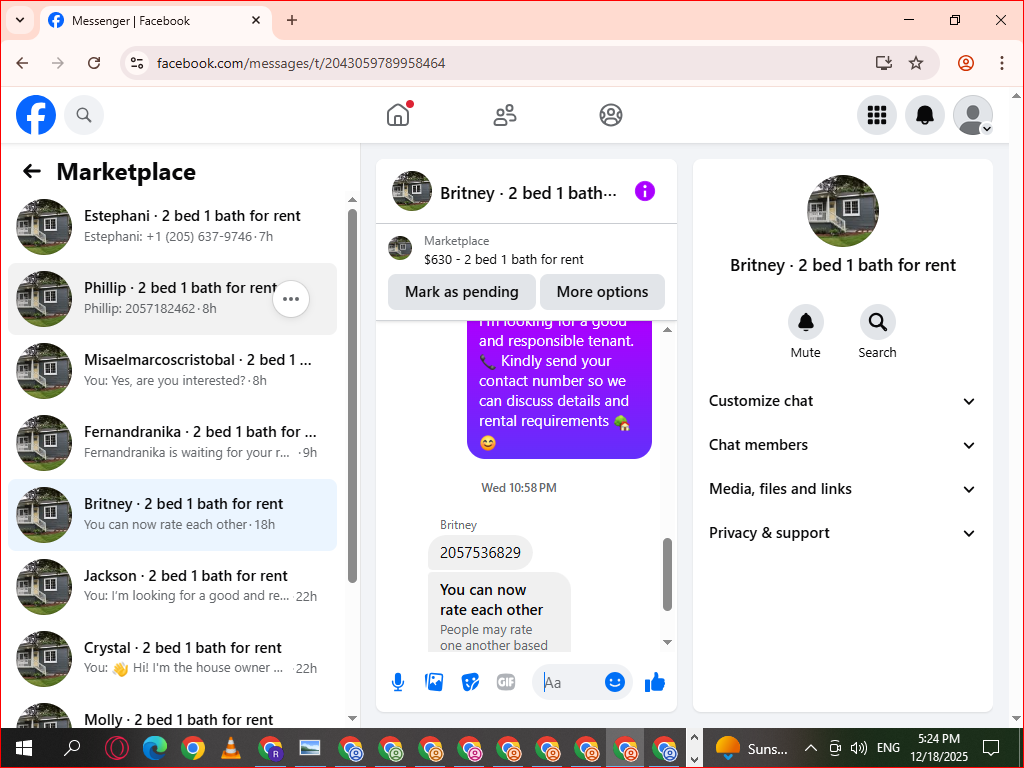Screen dimensions: 1024x768
Task: Click the conversation list scrollbar
Action: [x=352, y=396]
